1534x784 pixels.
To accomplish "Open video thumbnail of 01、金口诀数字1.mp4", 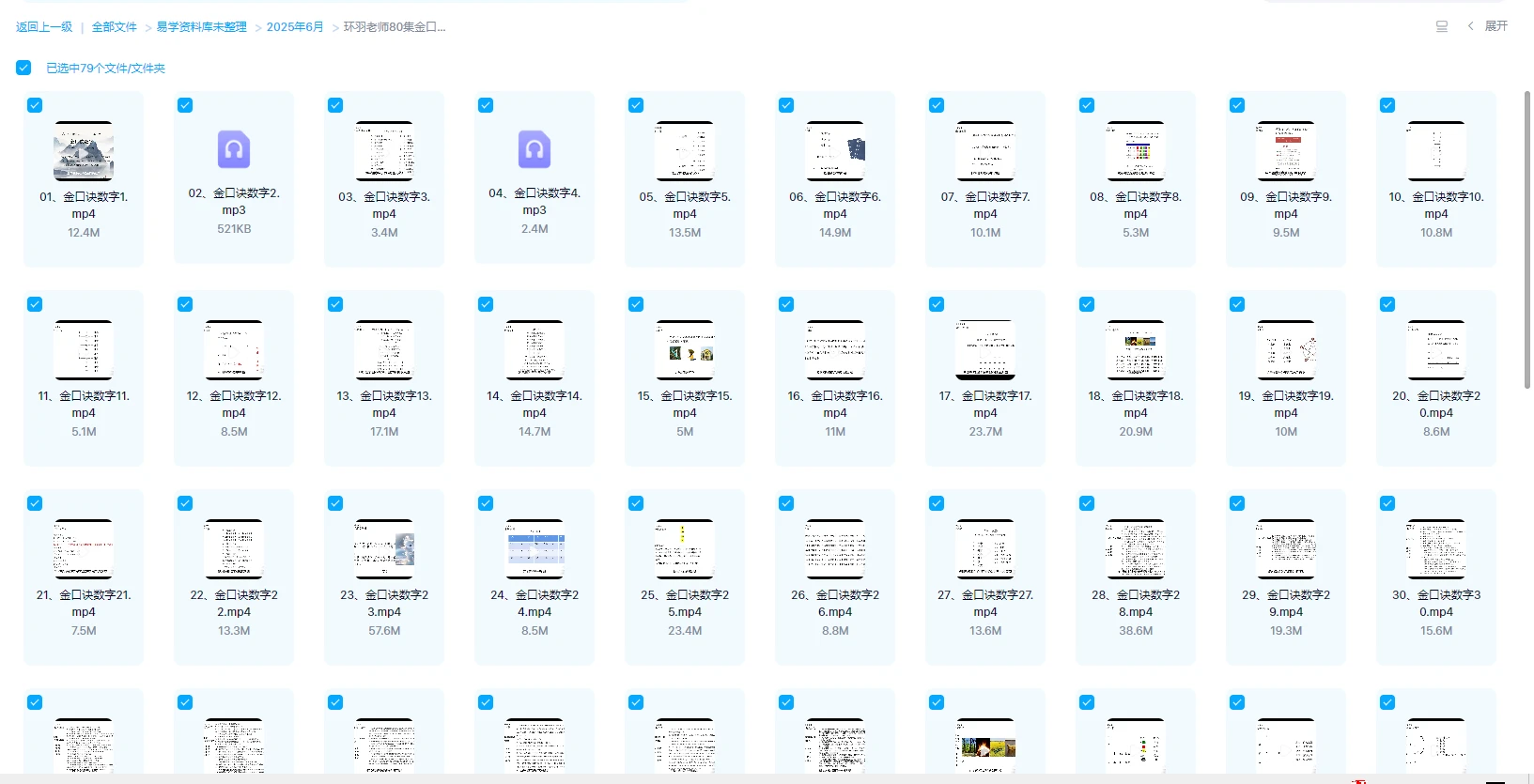I will pos(84,151).
